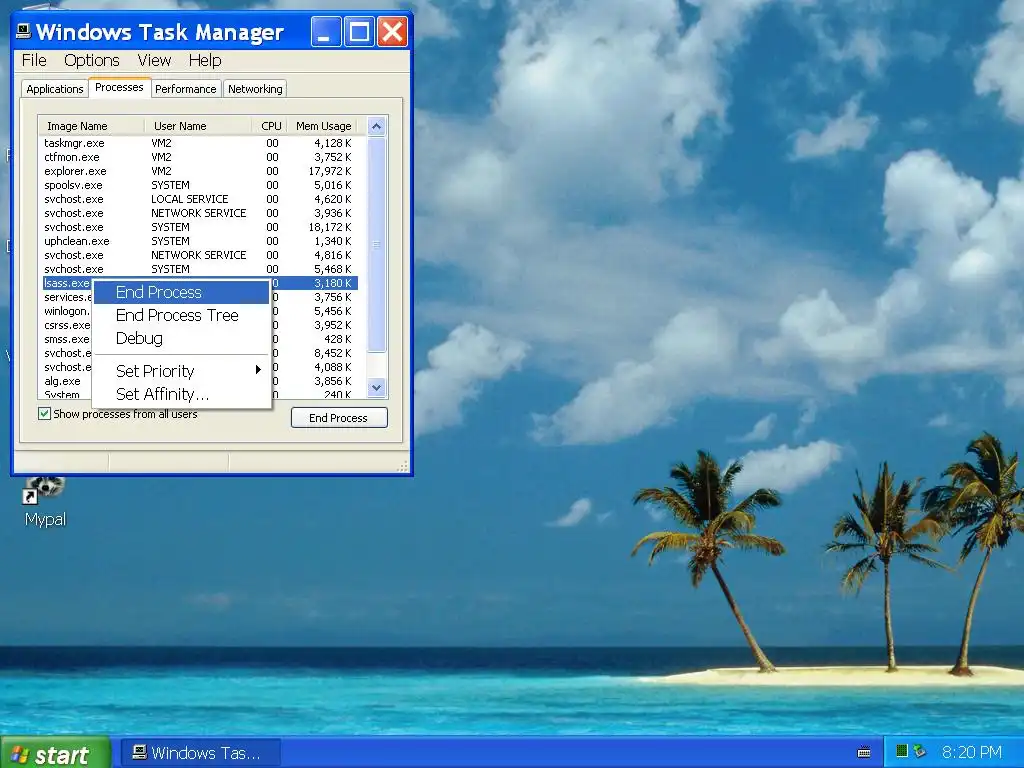Select the spoolsv.exe process row
Screen dimensions: 1024x768
(198, 185)
